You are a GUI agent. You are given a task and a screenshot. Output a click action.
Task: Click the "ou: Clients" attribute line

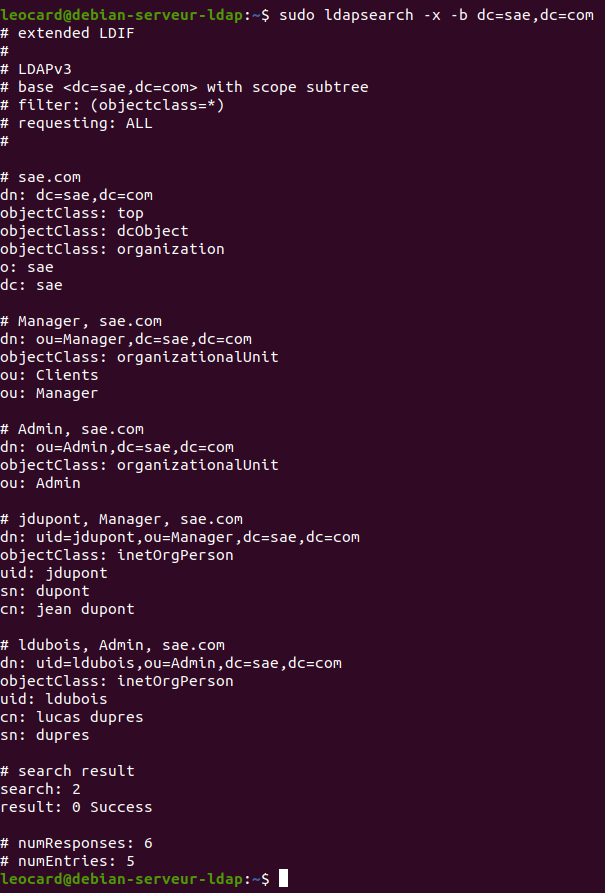click(49, 375)
